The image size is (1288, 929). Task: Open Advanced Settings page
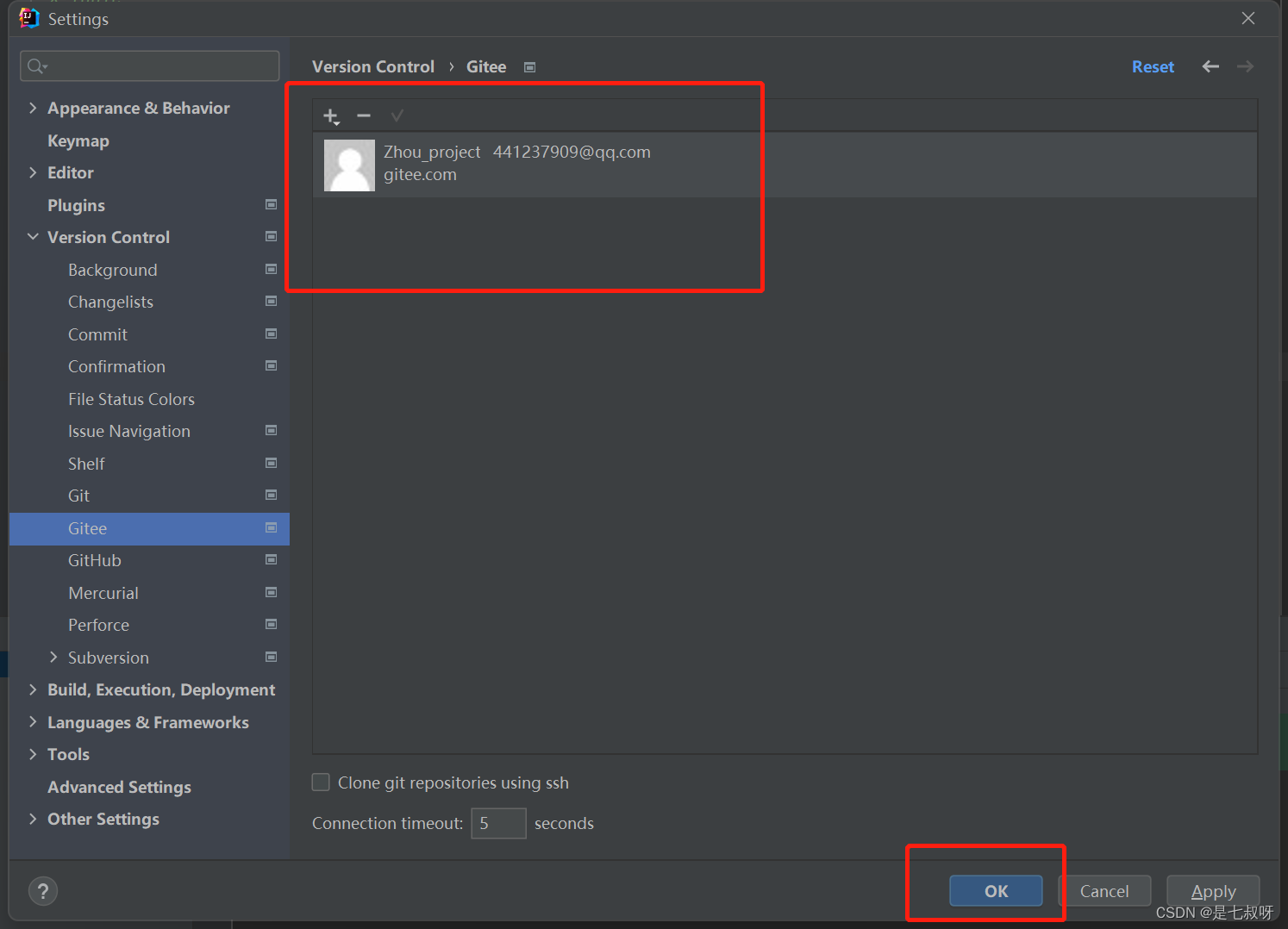click(x=119, y=787)
